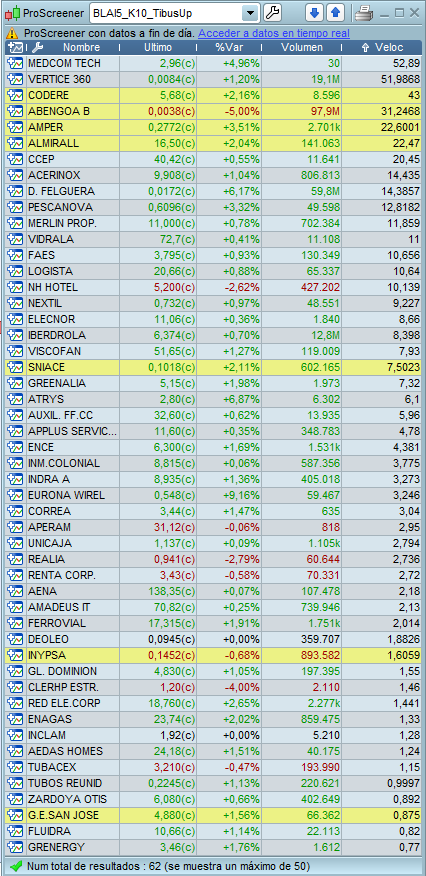This screenshot has width=426, height=876.
Task: Click the blue up arrow button
Action: click(x=336, y=13)
